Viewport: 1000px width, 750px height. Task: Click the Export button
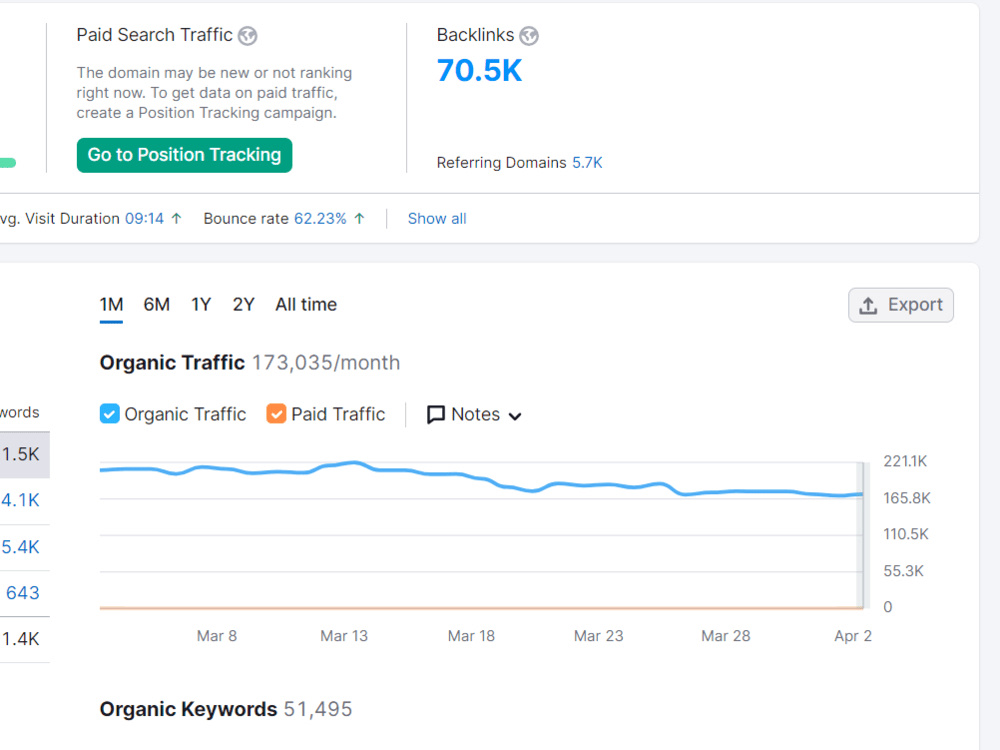click(901, 305)
